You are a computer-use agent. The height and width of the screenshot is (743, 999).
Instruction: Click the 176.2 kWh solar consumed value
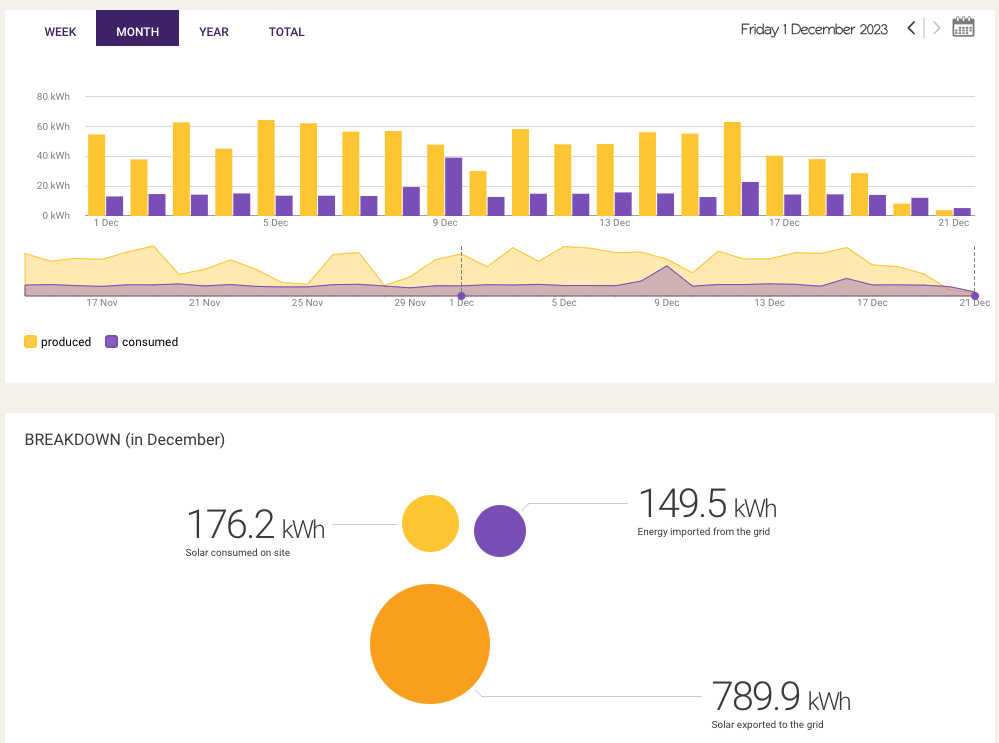[255, 524]
